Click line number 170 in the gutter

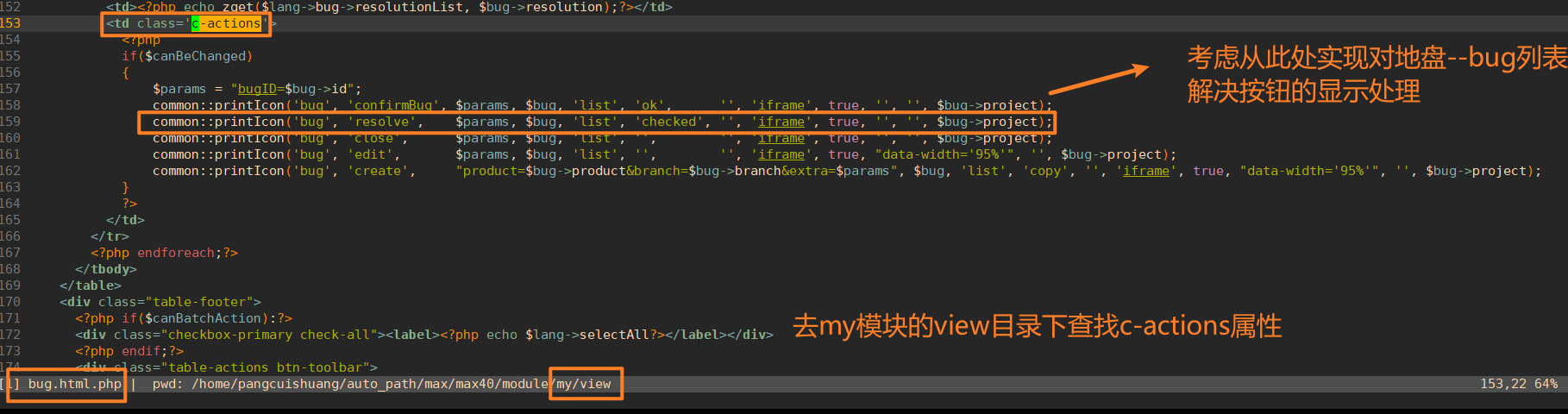10,302
